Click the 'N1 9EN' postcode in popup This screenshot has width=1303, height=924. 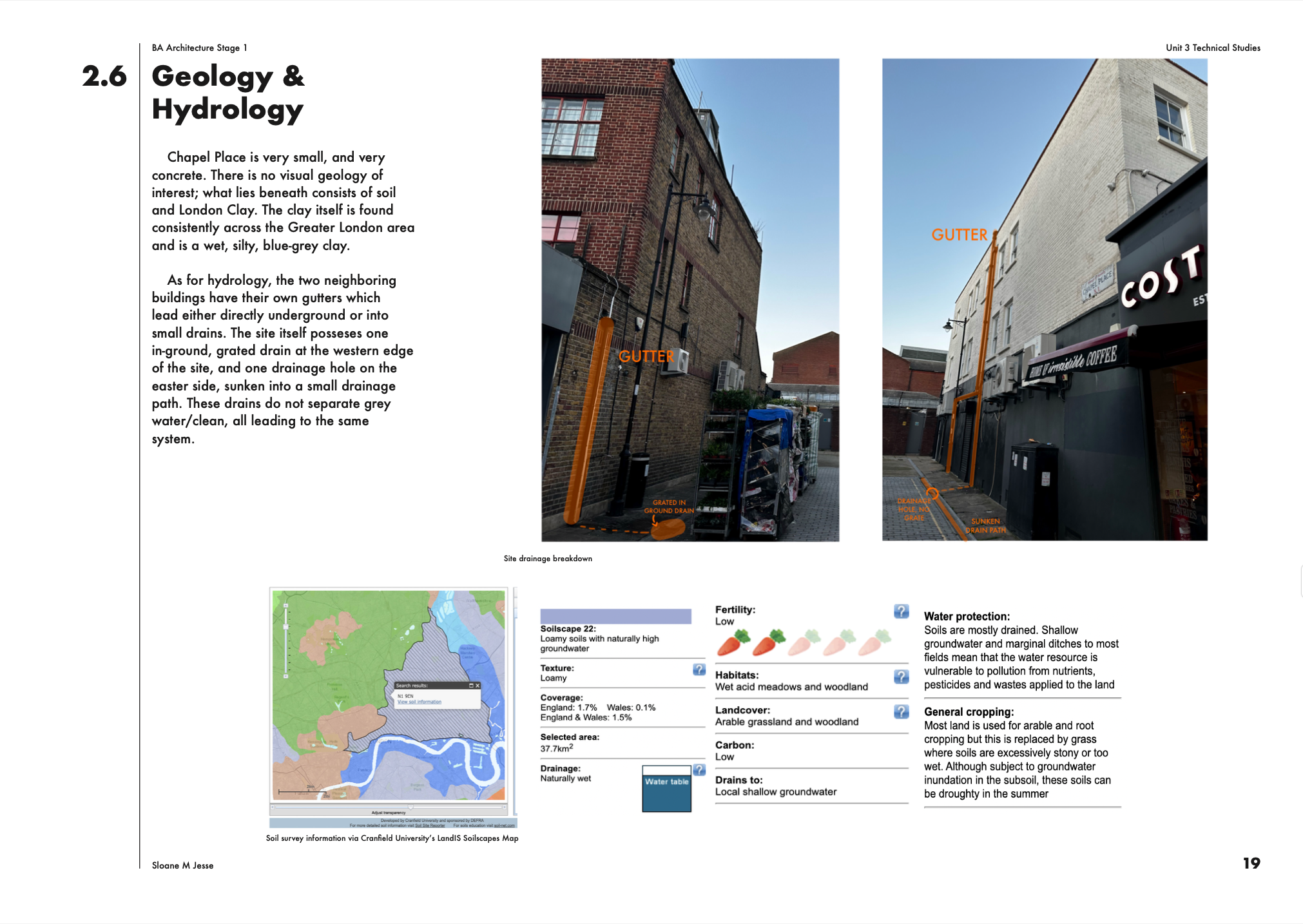[405, 696]
